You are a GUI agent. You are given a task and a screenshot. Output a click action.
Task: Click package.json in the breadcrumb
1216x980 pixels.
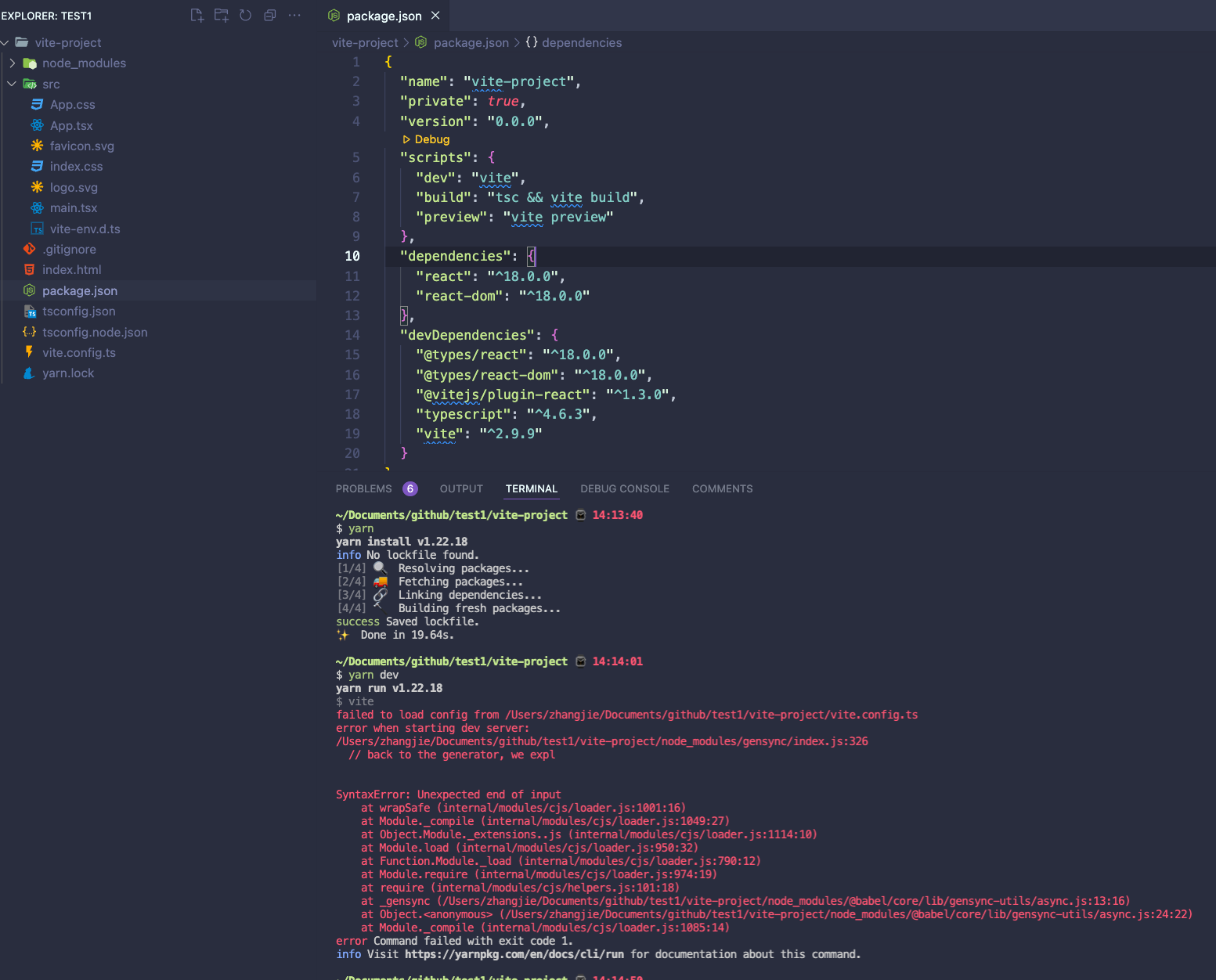click(471, 42)
